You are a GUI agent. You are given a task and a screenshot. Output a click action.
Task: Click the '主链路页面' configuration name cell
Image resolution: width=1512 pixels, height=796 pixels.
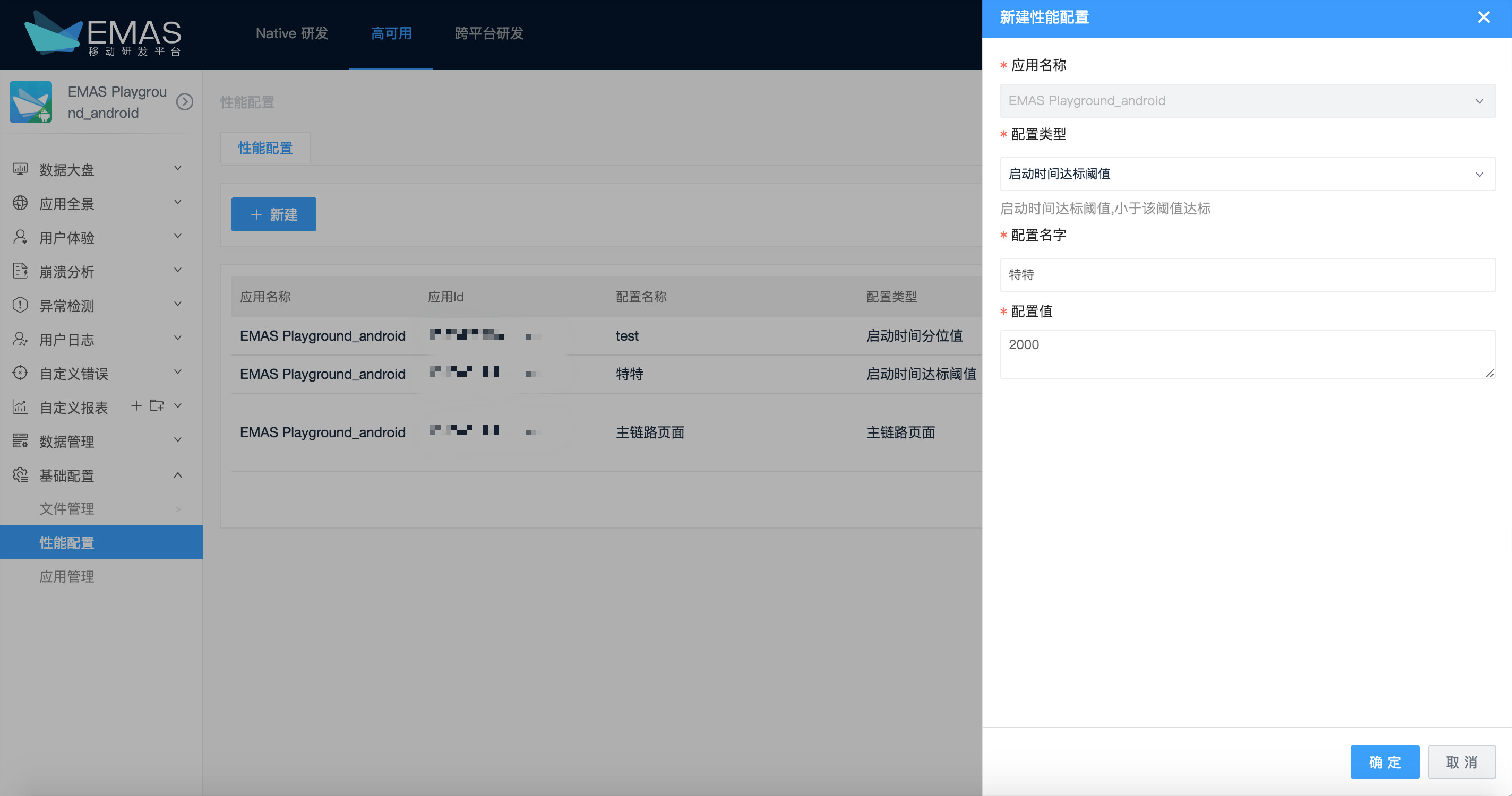[x=650, y=432]
